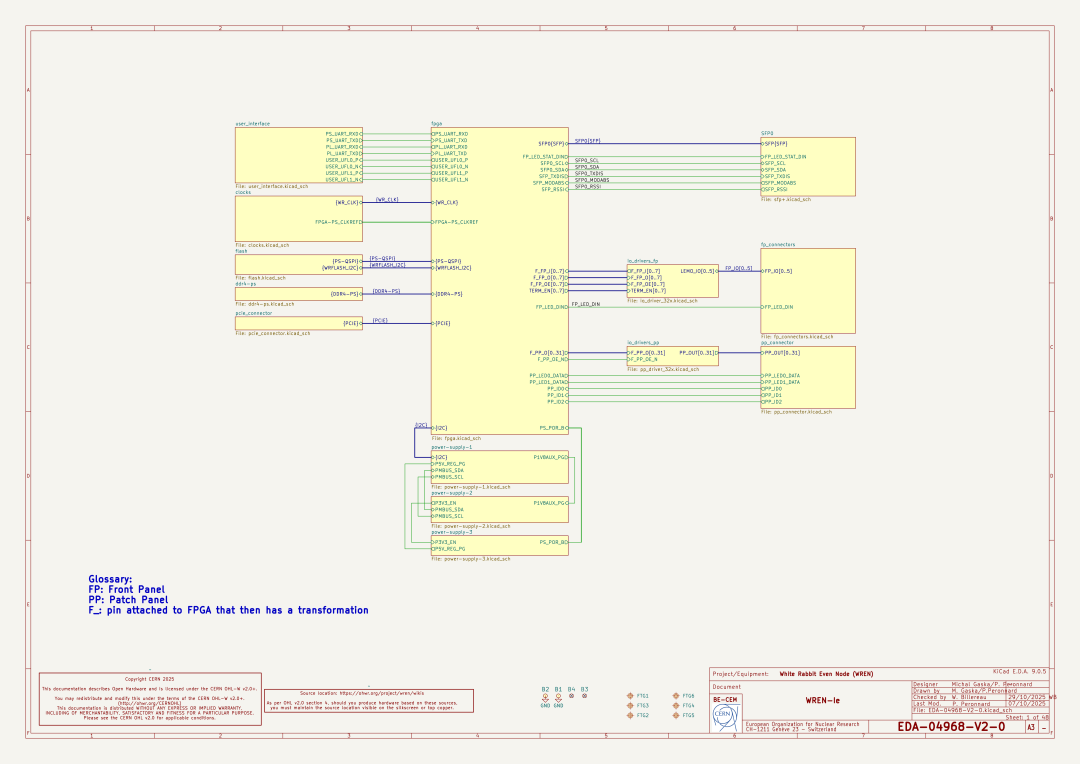Viewport: 1080px width, 764px height.
Task: Click the PS_UART_RXD pin in user_interface sheet
Action: 342,134
